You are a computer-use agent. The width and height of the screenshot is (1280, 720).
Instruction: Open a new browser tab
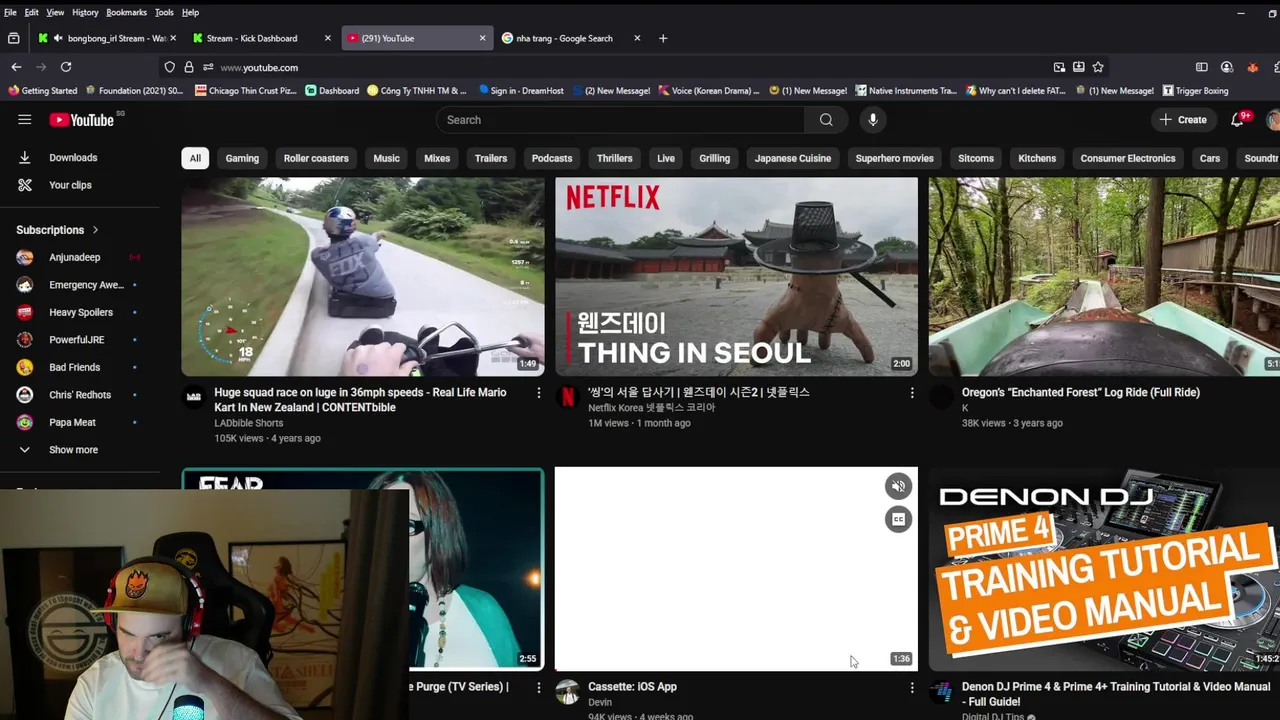point(663,38)
